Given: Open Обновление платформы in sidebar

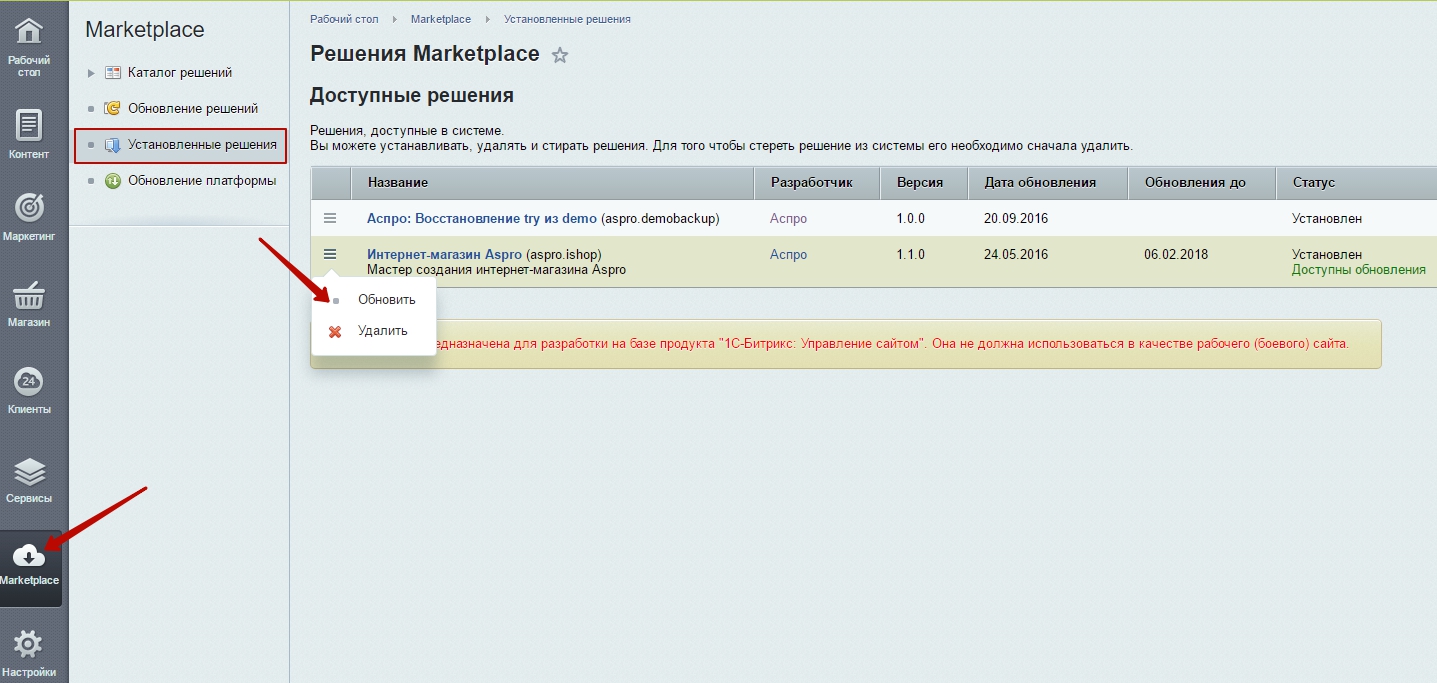Looking at the screenshot, I should coord(201,181).
